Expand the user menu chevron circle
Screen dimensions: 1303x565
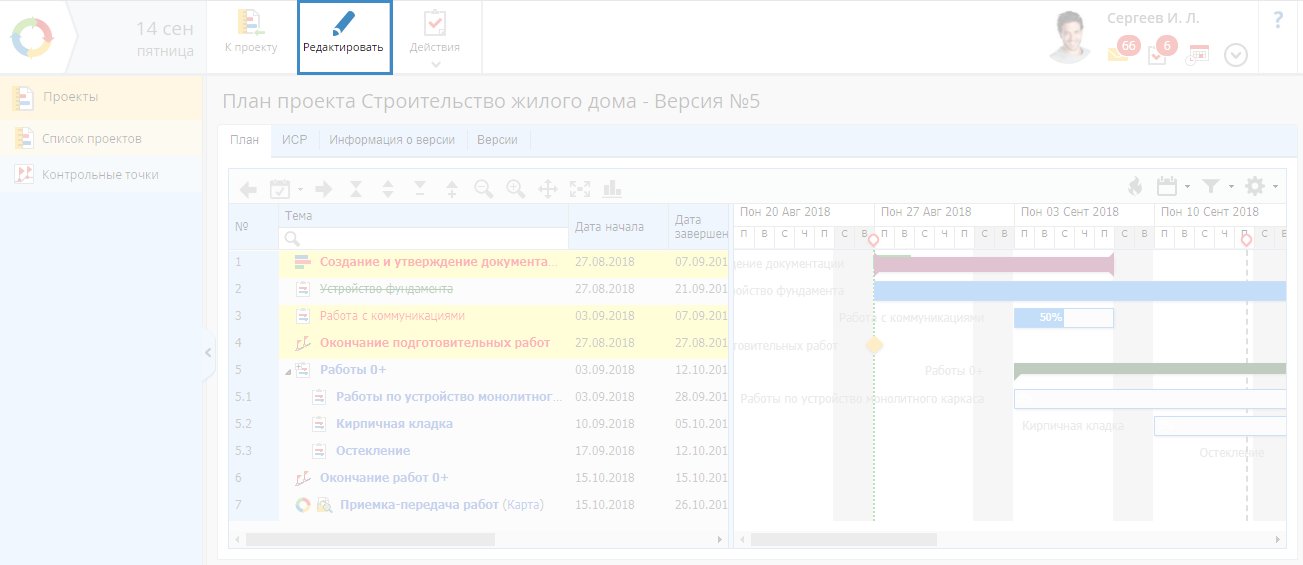[x=1236, y=55]
